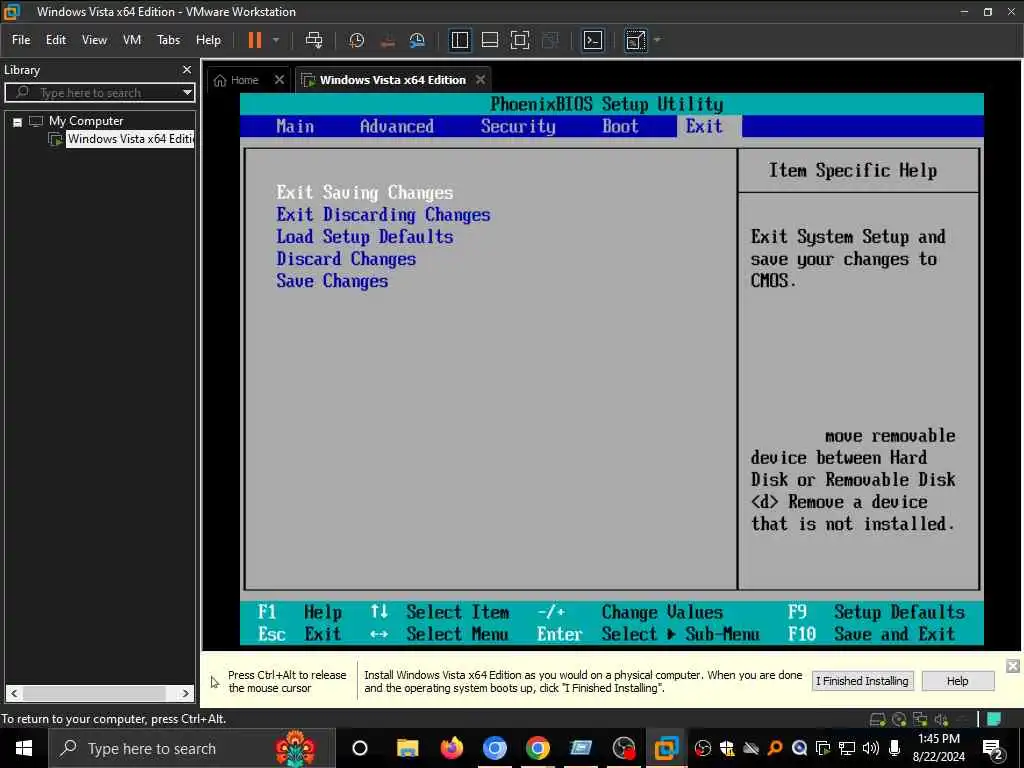Select Windows Vista x64 Edition in Library tree
Screen dimensions: 1024x768
point(131,139)
